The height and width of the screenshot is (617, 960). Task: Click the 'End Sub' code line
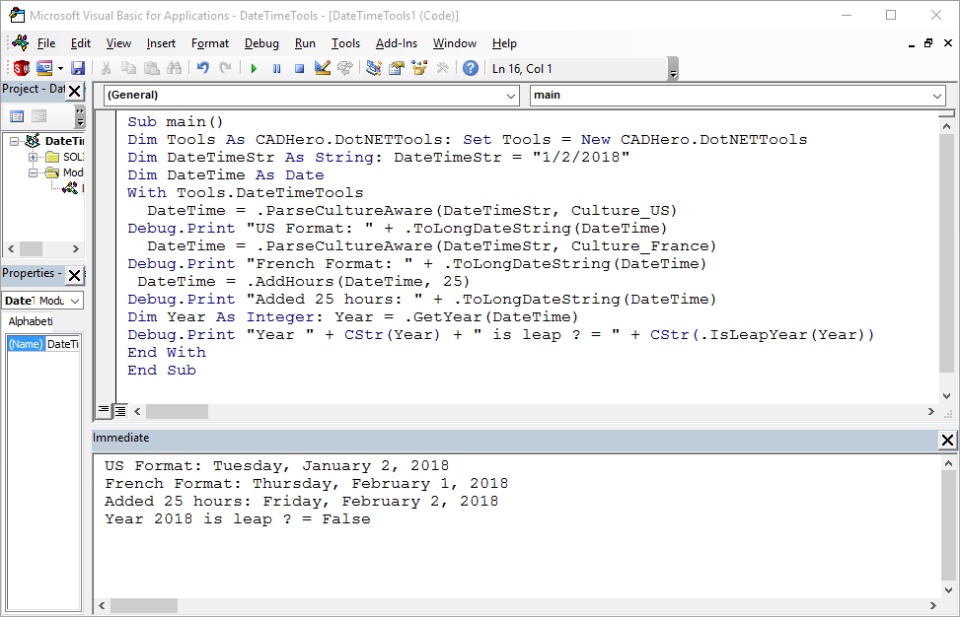coord(162,370)
